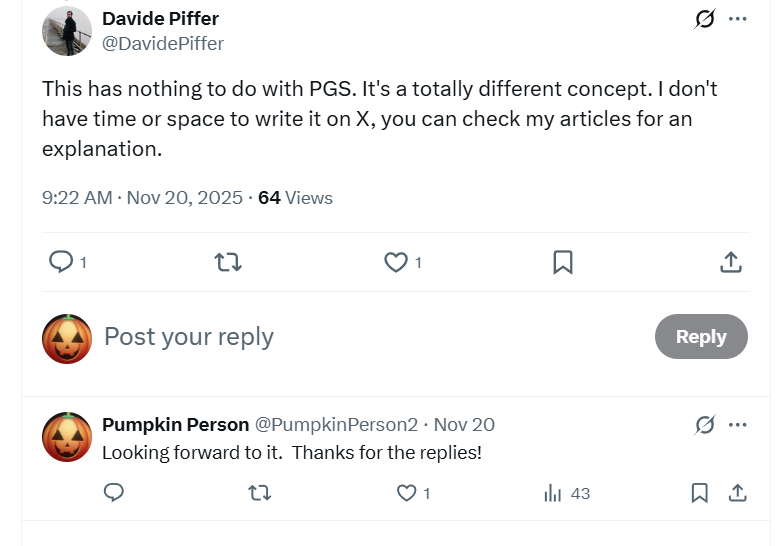Repost Pumpkin Person's reply

click(x=260, y=493)
